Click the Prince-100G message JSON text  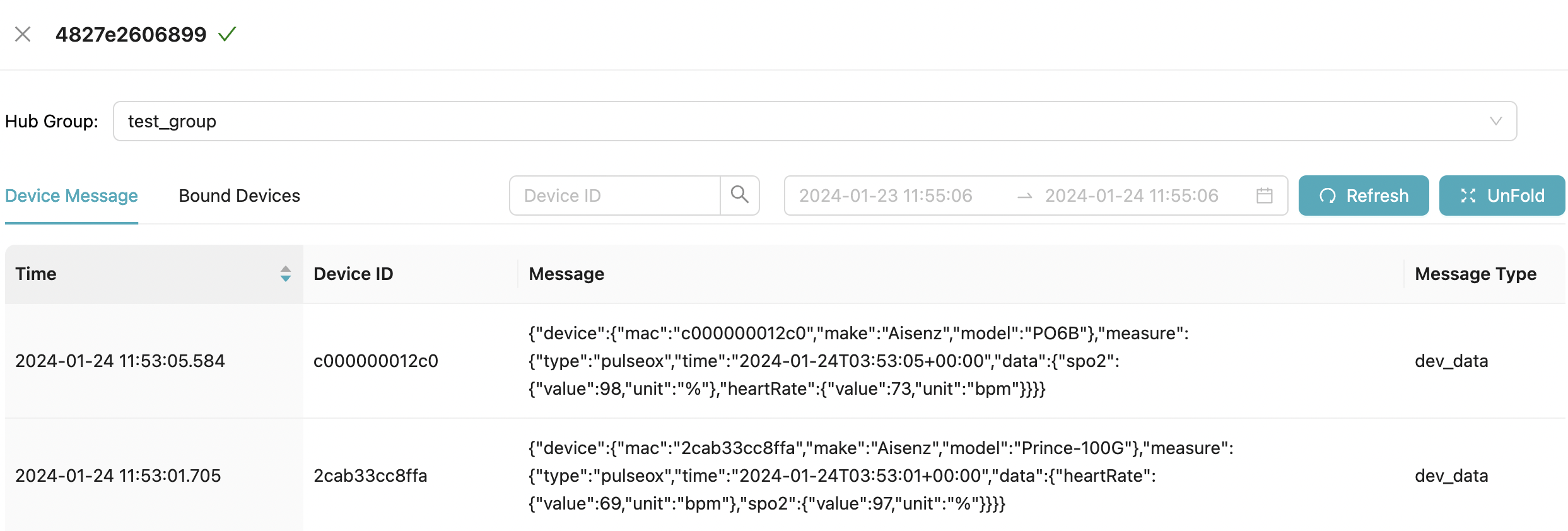[x=881, y=476]
